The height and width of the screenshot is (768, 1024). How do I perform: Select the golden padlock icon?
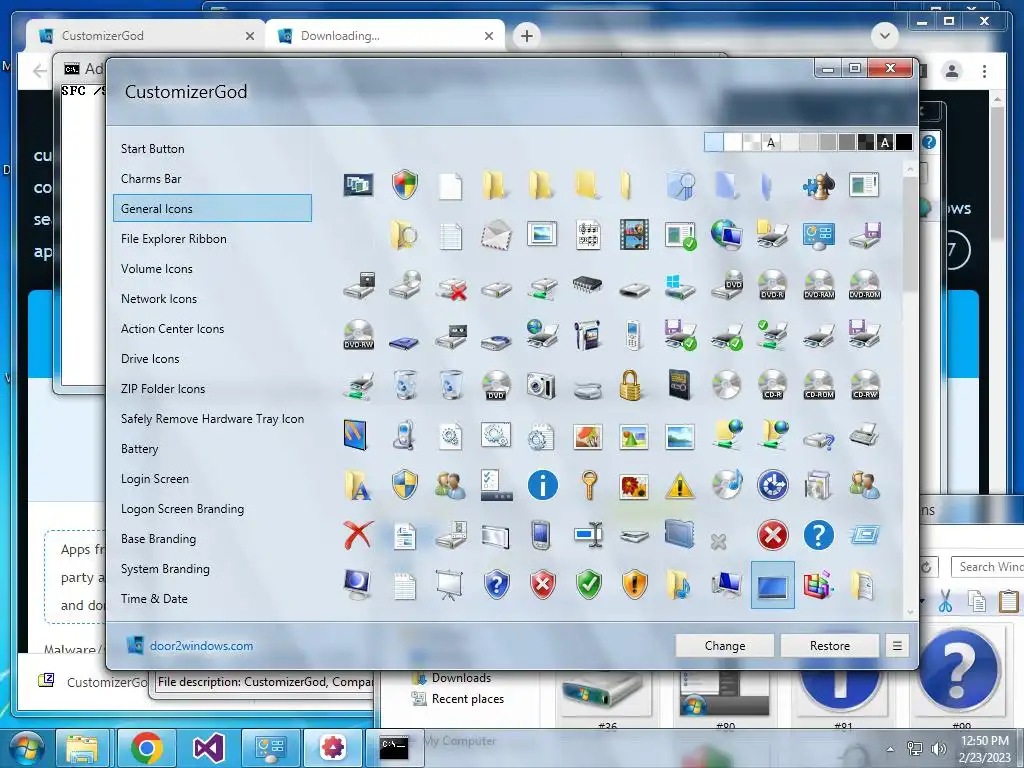tap(630, 385)
